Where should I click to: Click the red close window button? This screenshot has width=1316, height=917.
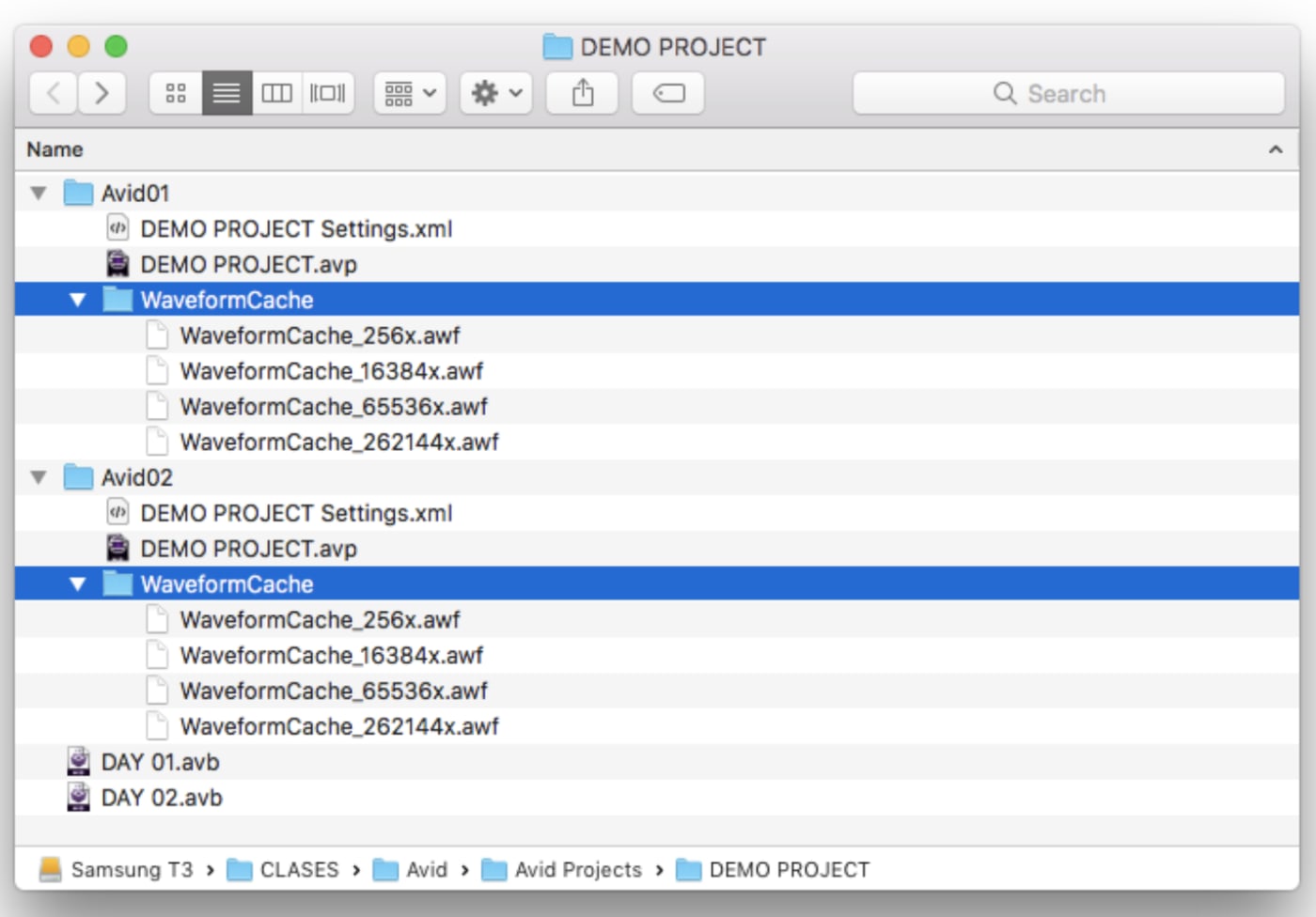tap(41, 46)
